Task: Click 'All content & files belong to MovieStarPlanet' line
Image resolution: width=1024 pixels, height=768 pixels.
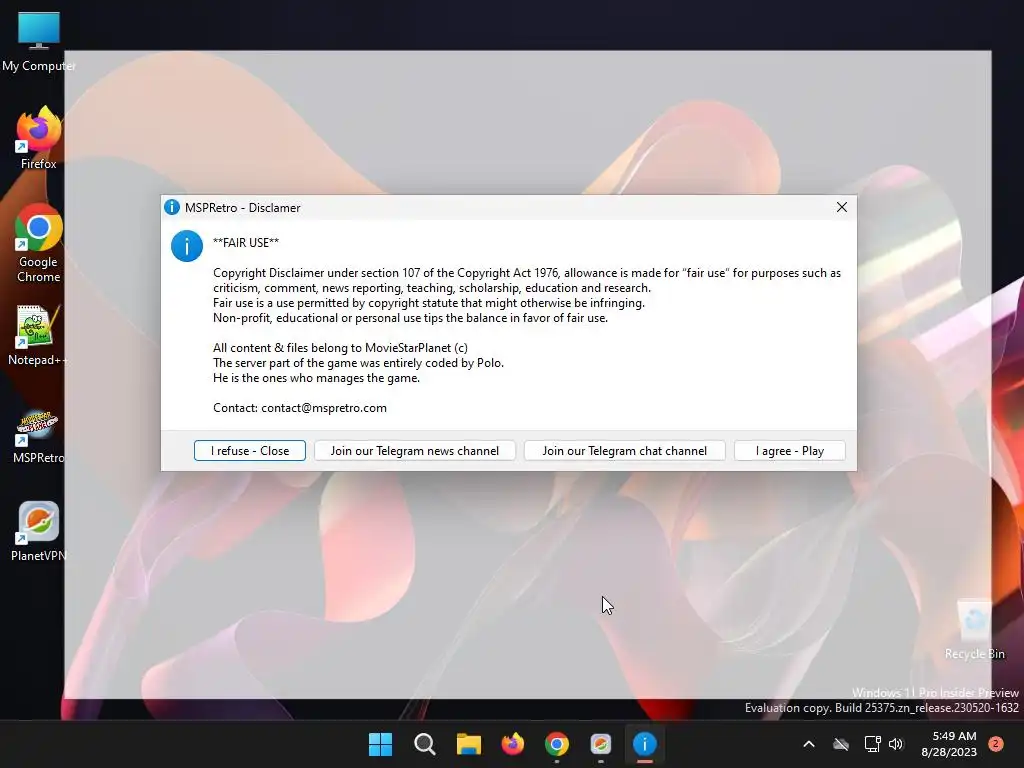Action: (340, 348)
